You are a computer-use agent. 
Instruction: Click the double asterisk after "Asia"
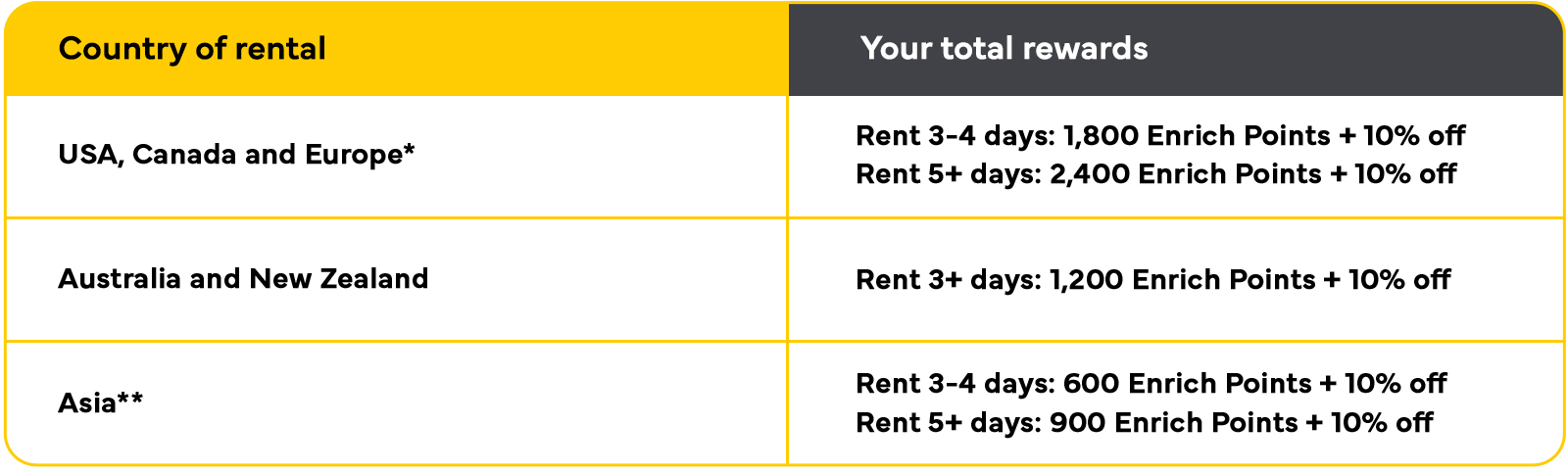tap(130, 398)
